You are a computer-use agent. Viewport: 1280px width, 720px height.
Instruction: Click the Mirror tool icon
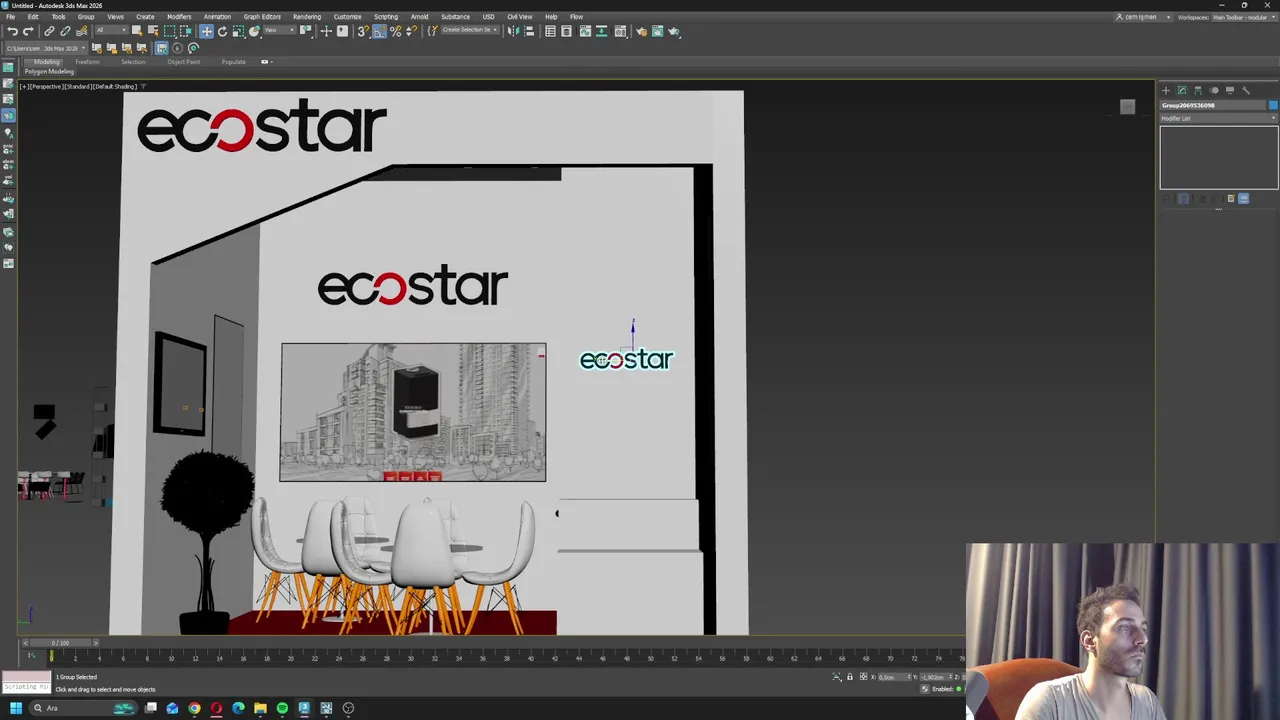513,31
